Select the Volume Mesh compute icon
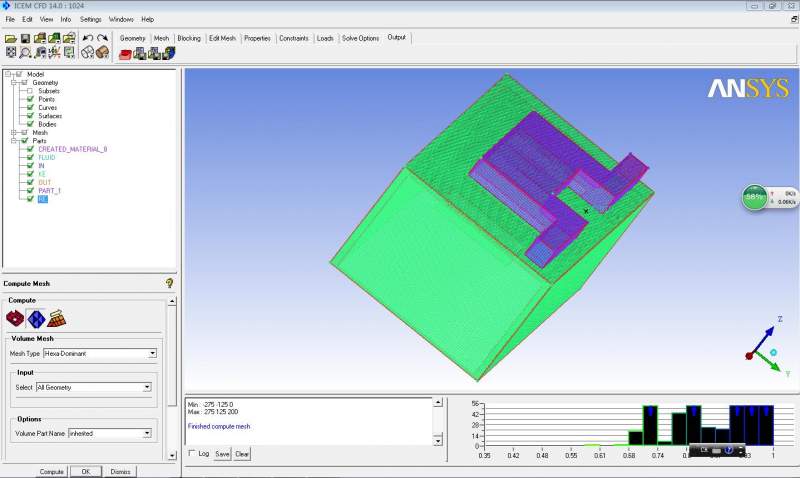The height and width of the screenshot is (478, 800). point(36,319)
